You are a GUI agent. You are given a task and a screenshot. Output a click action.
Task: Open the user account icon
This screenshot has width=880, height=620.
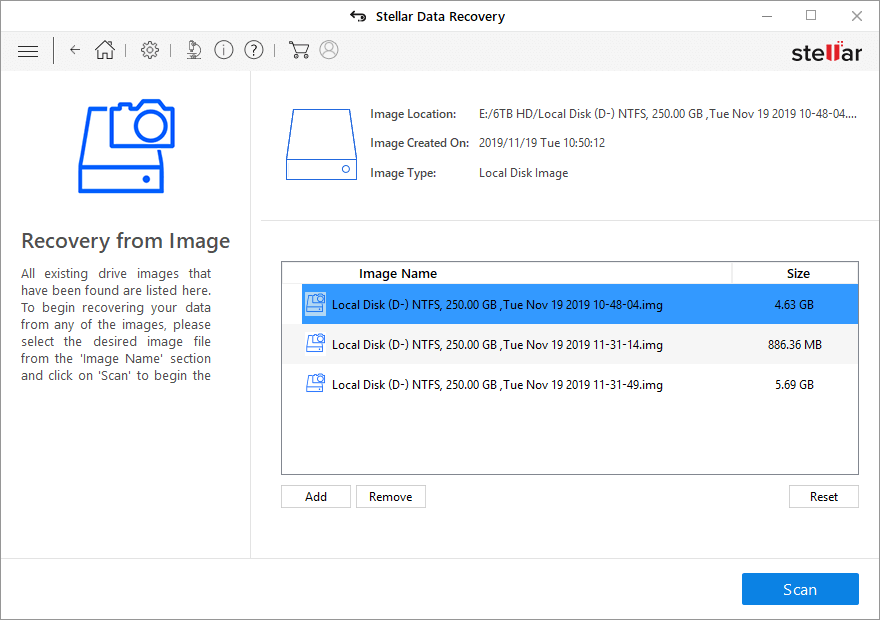[x=329, y=50]
